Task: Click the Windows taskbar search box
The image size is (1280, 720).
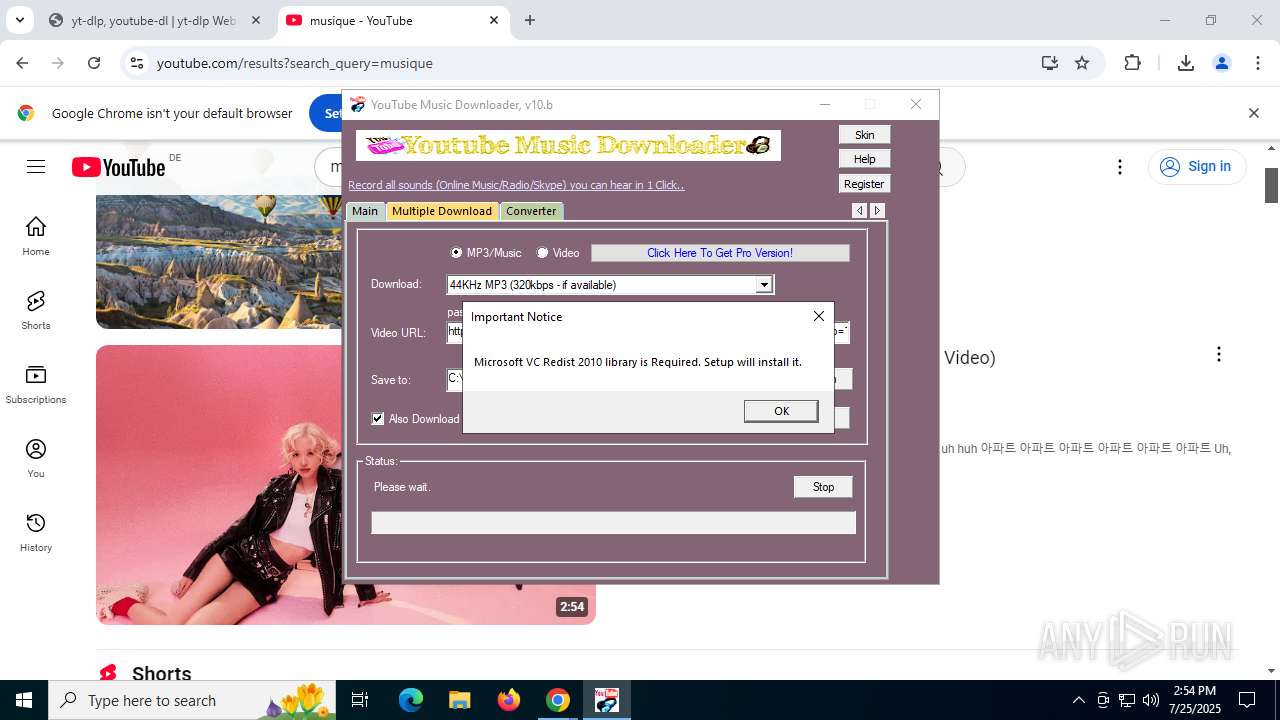Action: 192,700
